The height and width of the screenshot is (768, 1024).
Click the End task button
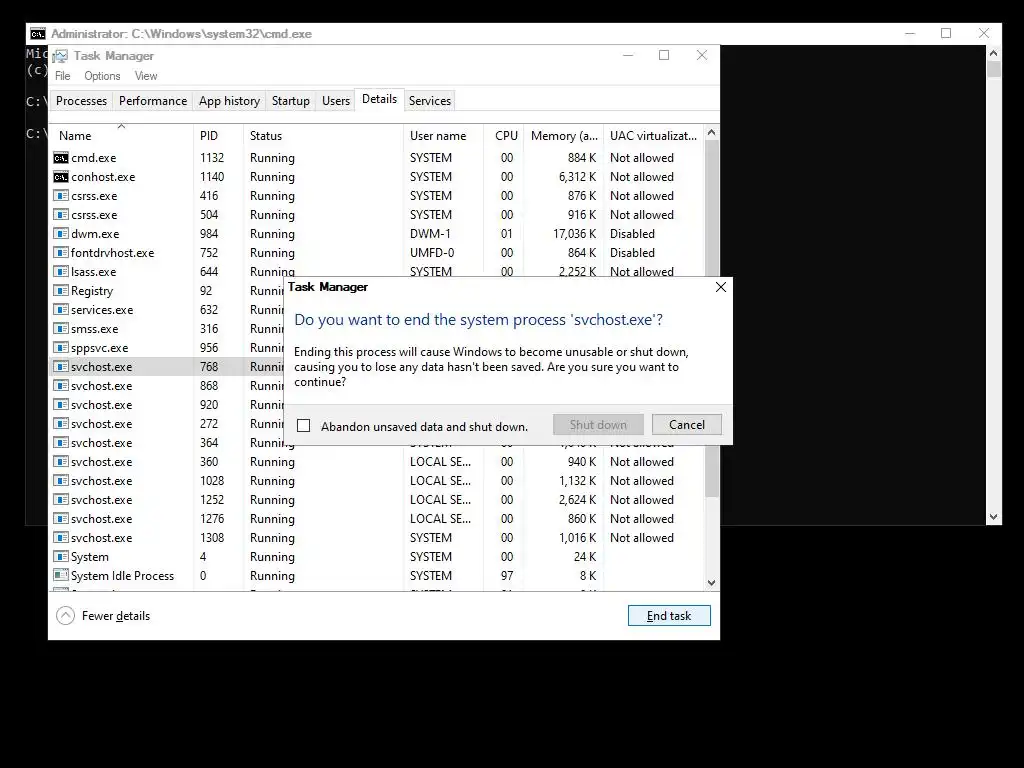pos(669,616)
